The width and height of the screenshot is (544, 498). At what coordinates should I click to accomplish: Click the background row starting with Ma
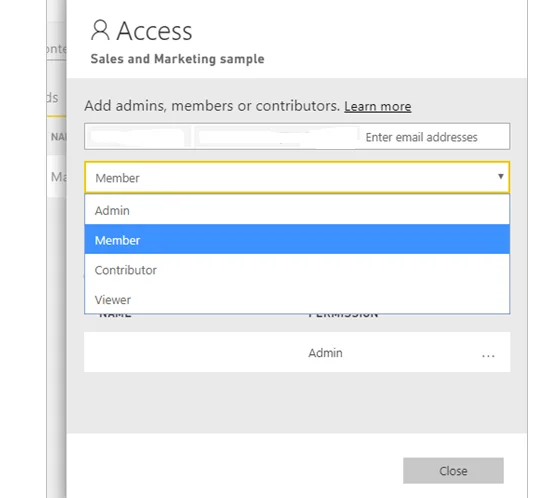(x=56, y=177)
